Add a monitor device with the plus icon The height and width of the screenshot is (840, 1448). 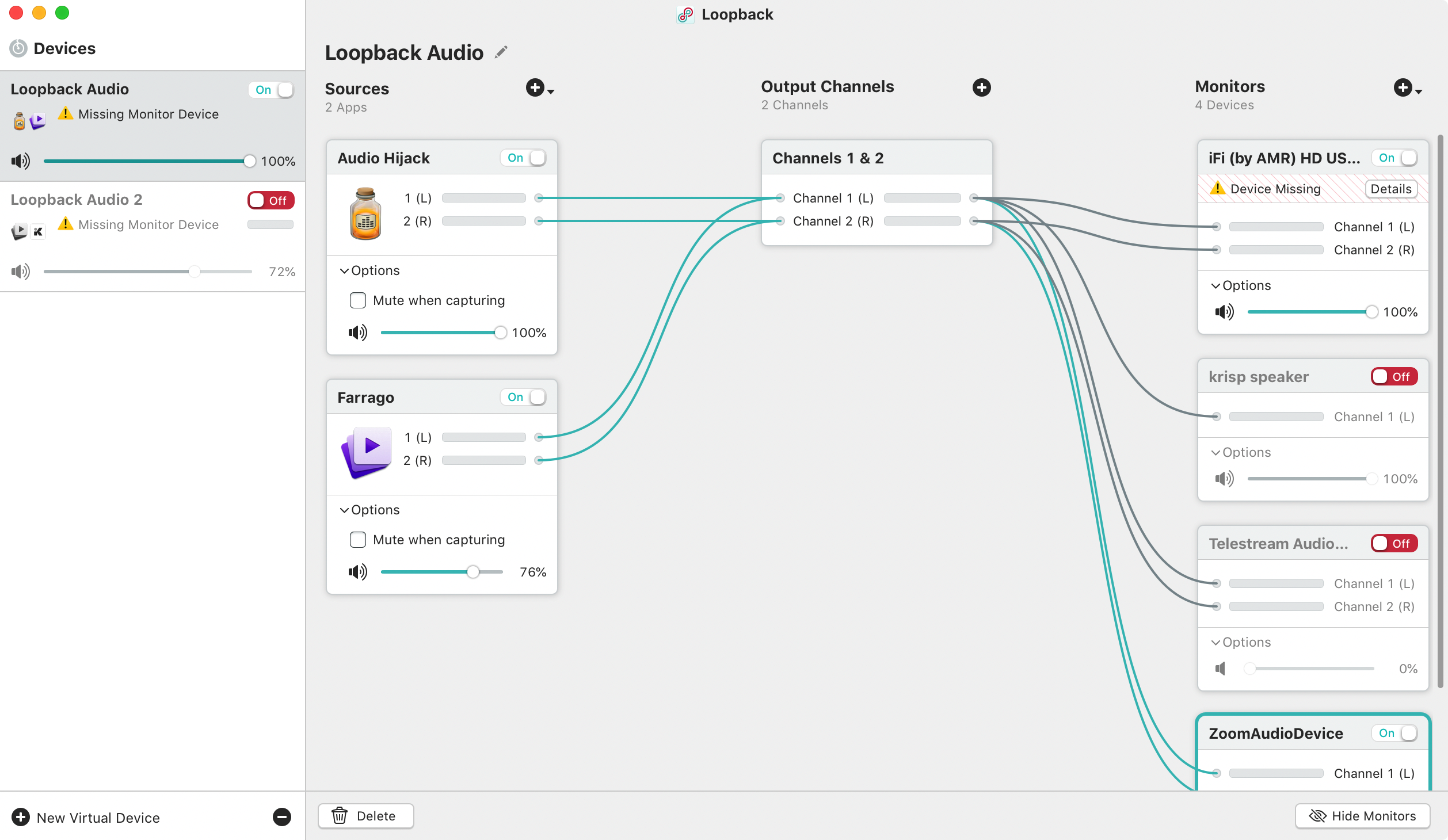pyautogui.click(x=1403, y=87)
